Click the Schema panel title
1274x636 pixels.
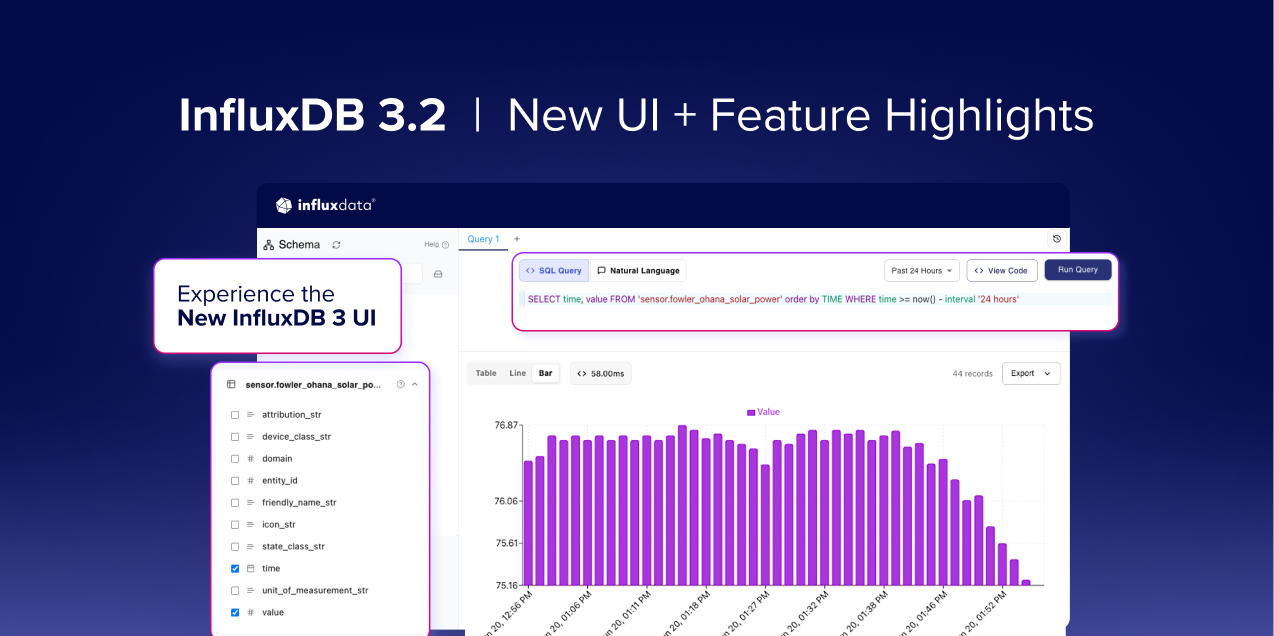click(x=299, y=244)
